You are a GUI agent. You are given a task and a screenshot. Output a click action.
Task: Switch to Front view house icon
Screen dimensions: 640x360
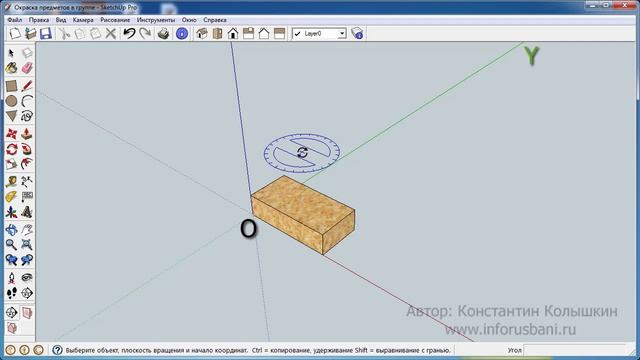click(x=233, y=33)
